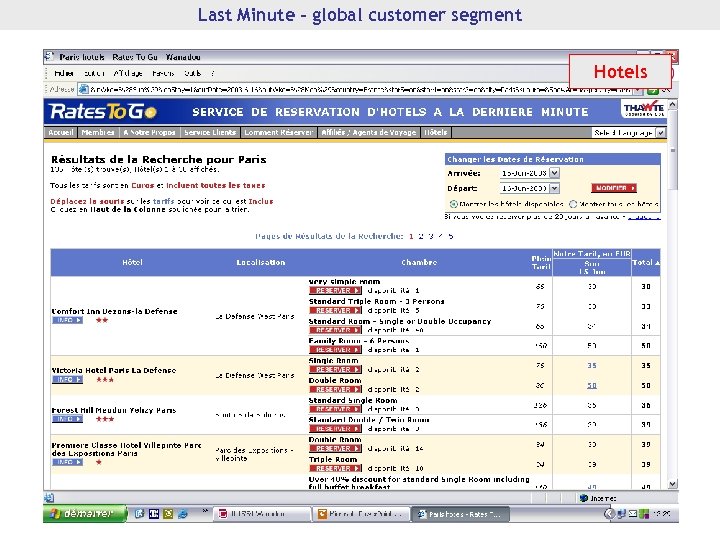The height and width of the screenshot is (540, 720).
Task: Open the Service Clients tab
Action: 210,132
